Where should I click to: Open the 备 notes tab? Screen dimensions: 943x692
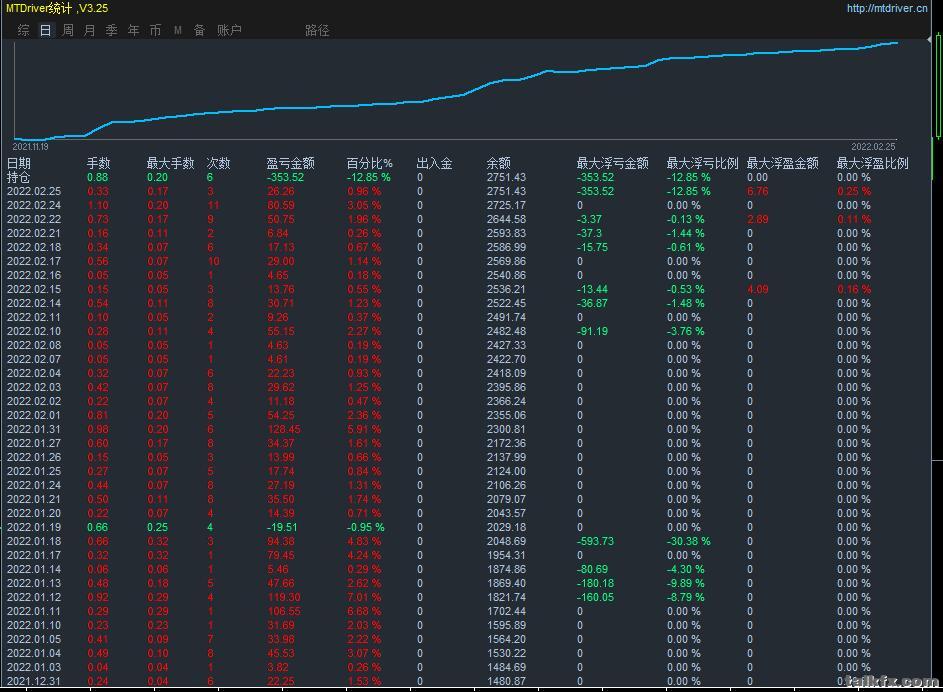pyautogui.click(x=200, y=30)
